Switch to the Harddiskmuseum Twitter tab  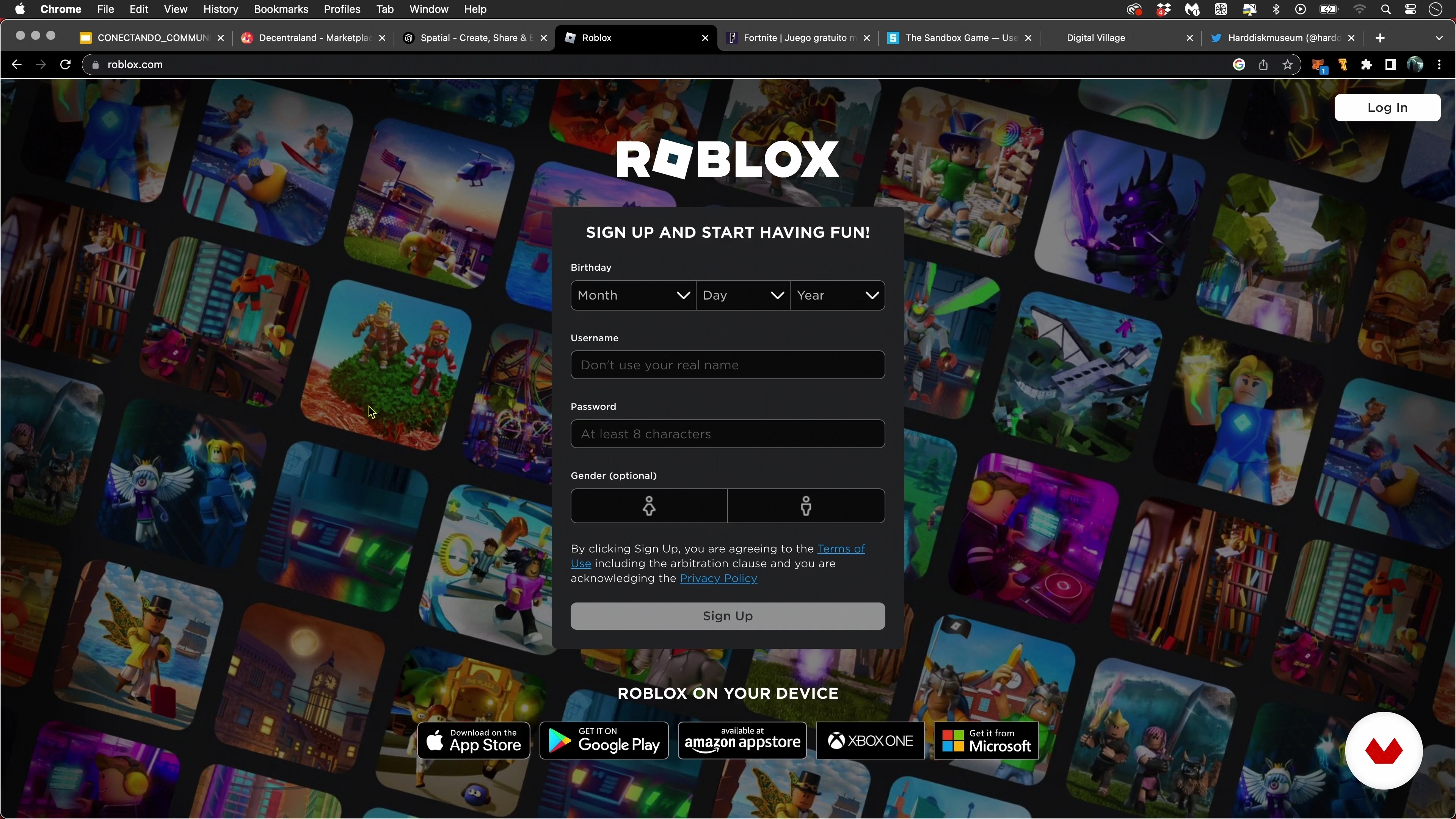coord(1283,38)
